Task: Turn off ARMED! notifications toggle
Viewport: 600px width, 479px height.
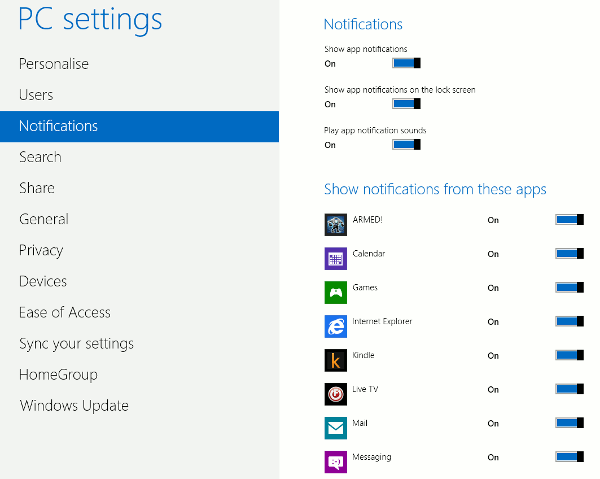Action: (569, 220)
